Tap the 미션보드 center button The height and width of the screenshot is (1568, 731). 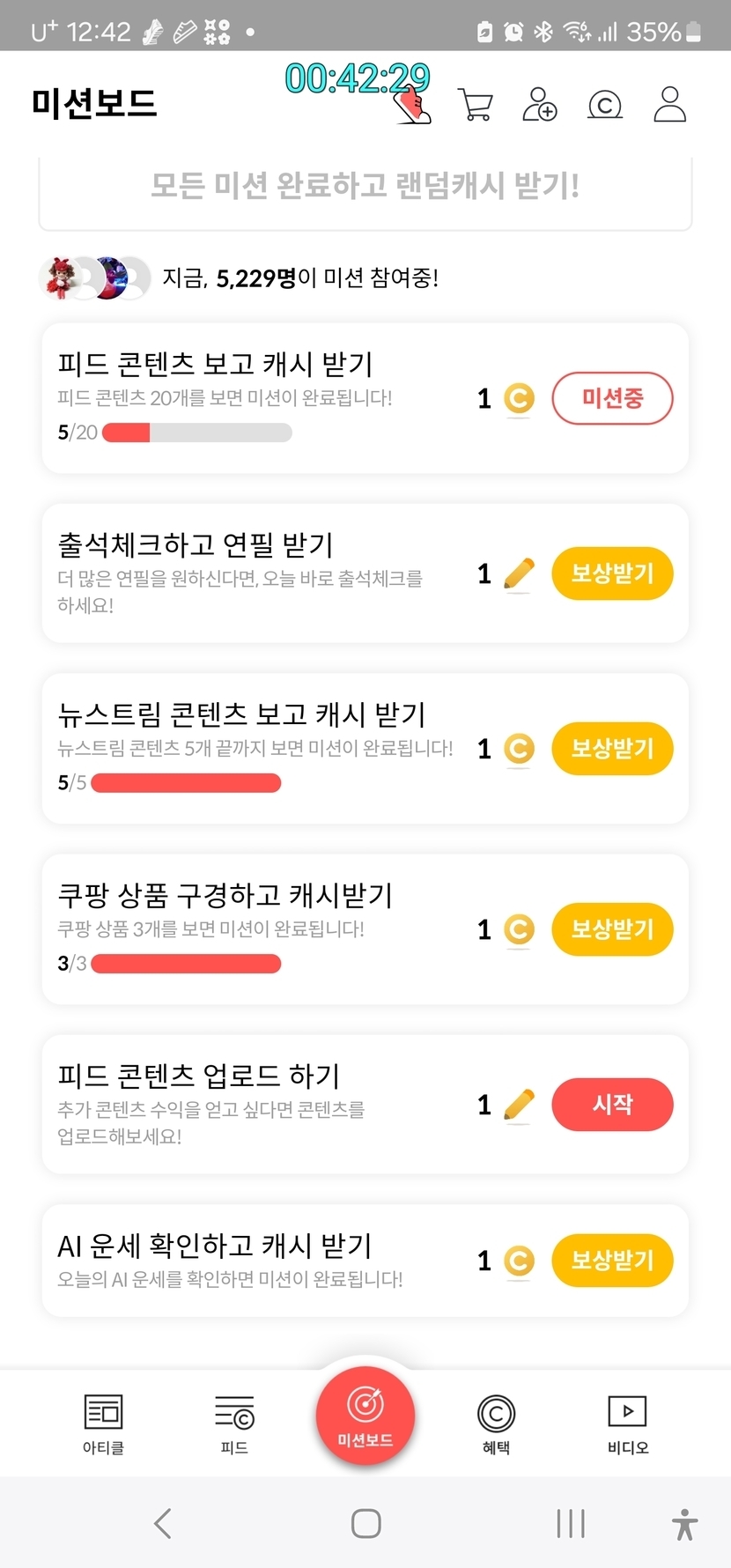[x=365, y=1415]
